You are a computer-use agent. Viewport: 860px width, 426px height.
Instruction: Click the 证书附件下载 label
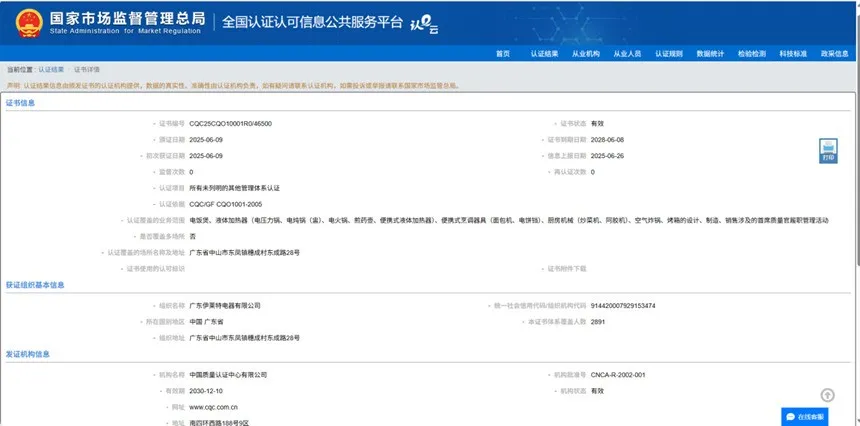[567, 269]
